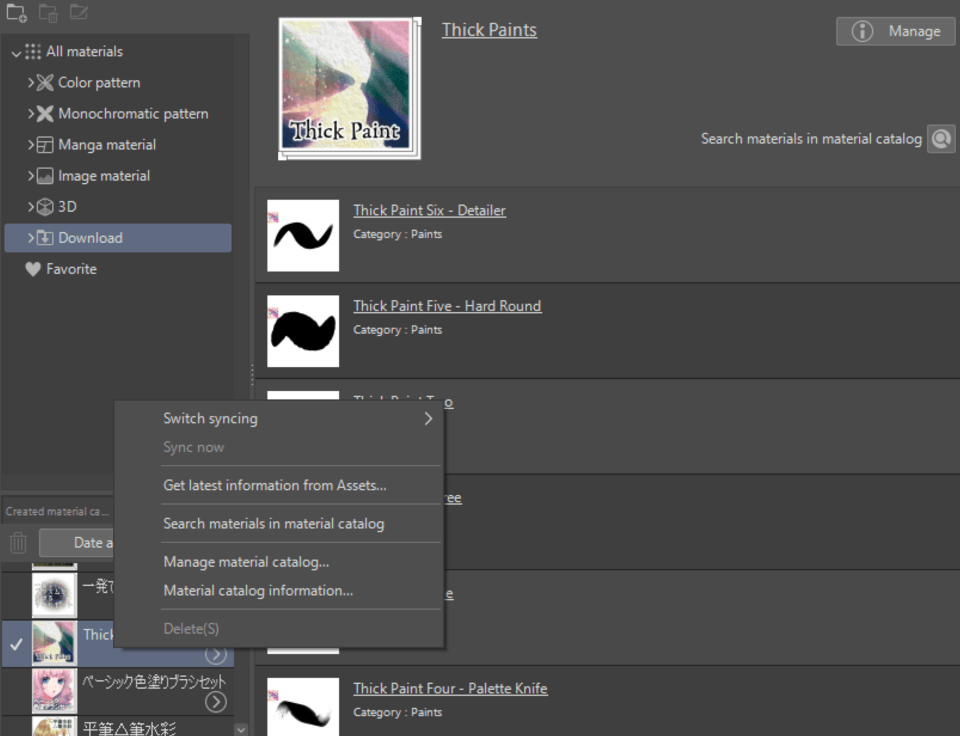Click the create new folder icon

(x=17, y=13)
